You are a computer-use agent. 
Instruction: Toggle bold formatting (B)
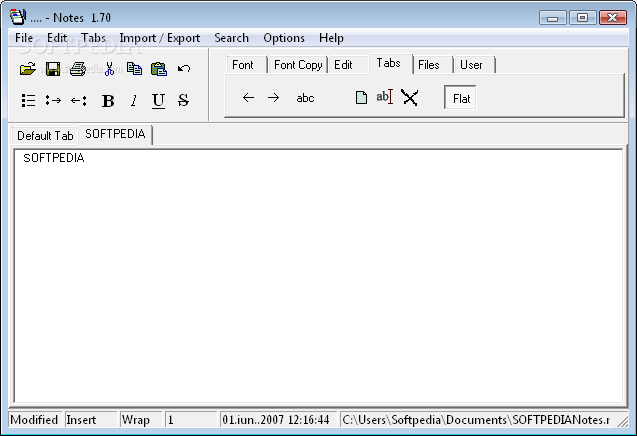(108, 100)
